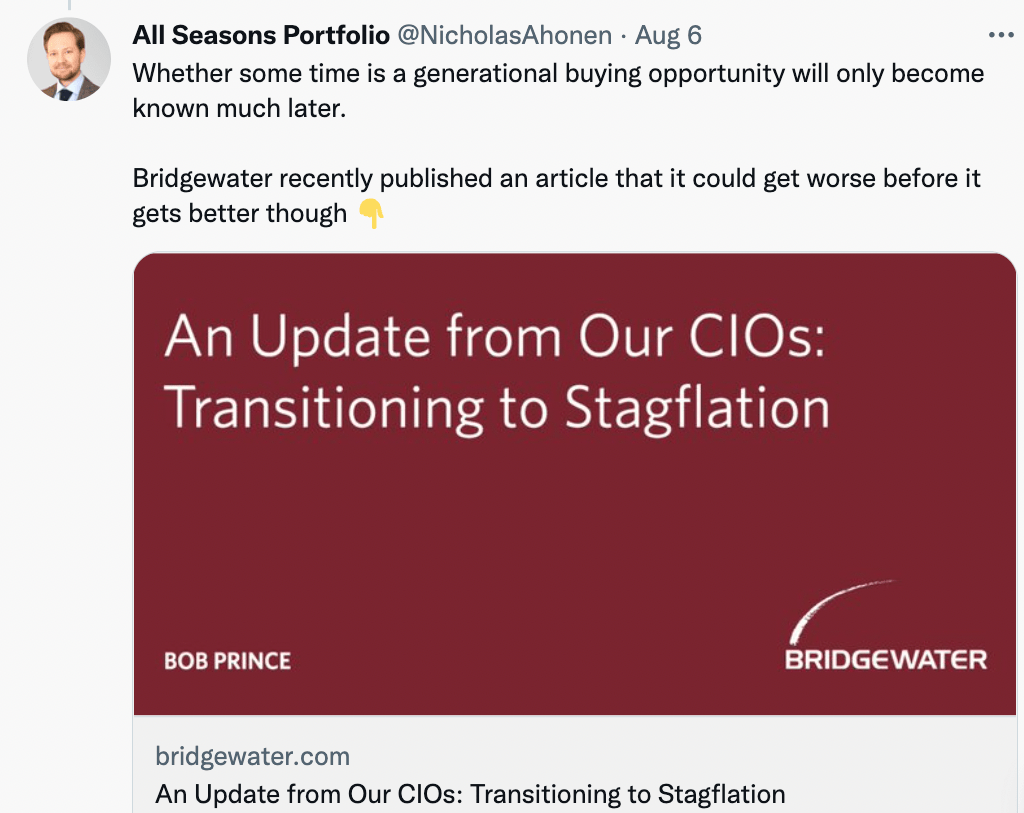Screen dimensions: 1024x813
Task: Open link title Transitioning to Stagflation text
Action: pos(470,795)
